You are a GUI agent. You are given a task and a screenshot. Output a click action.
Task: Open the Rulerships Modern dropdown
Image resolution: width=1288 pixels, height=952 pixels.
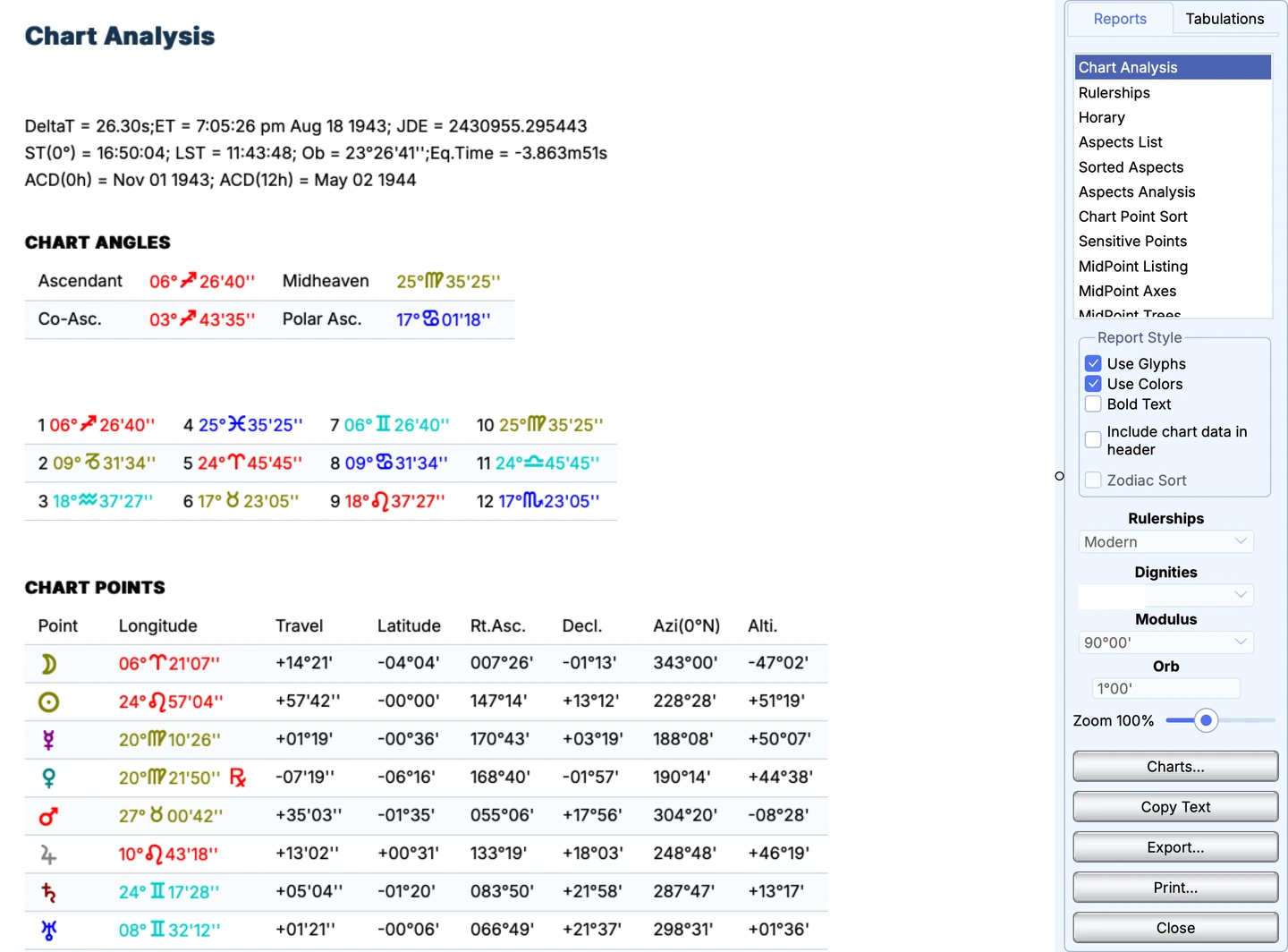pyautogui.click(x=1166, y=541)
